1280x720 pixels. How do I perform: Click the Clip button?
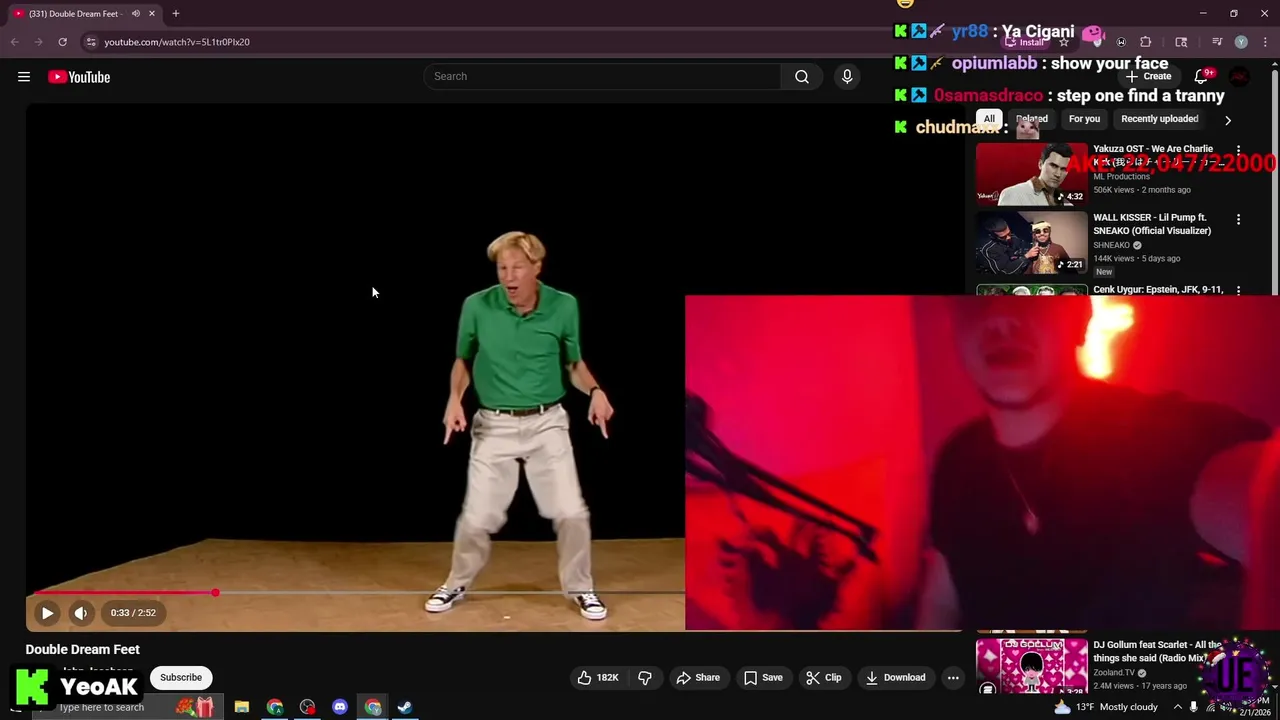(824, 678)
